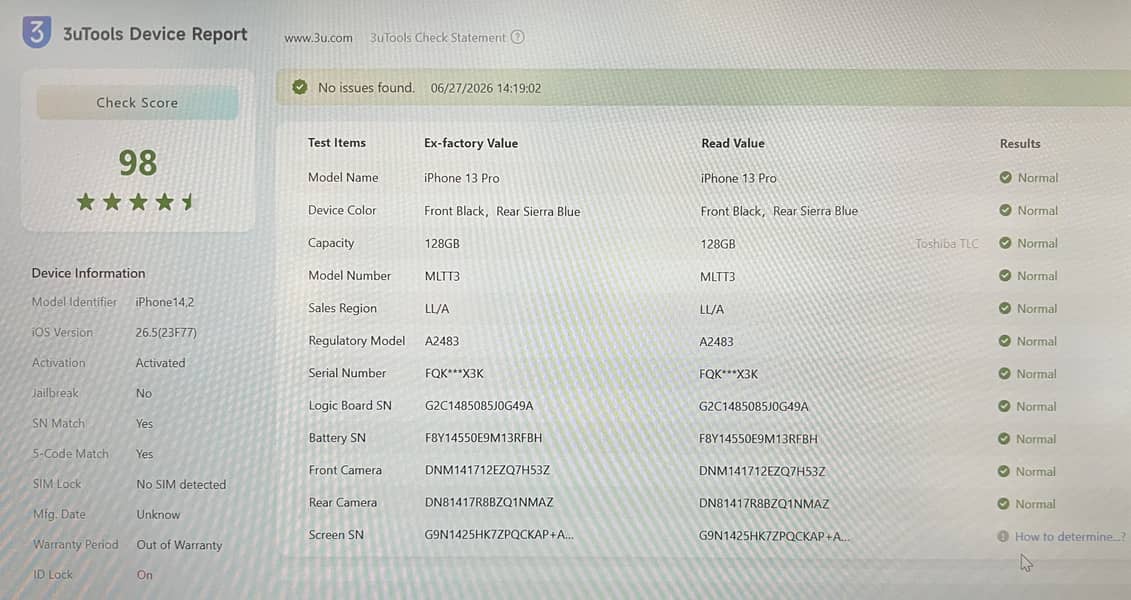The width and height of the screenshot is (1131, 600).
Task: Click the Results column header
Action: pyautogui.click(x=1020, y=144)
